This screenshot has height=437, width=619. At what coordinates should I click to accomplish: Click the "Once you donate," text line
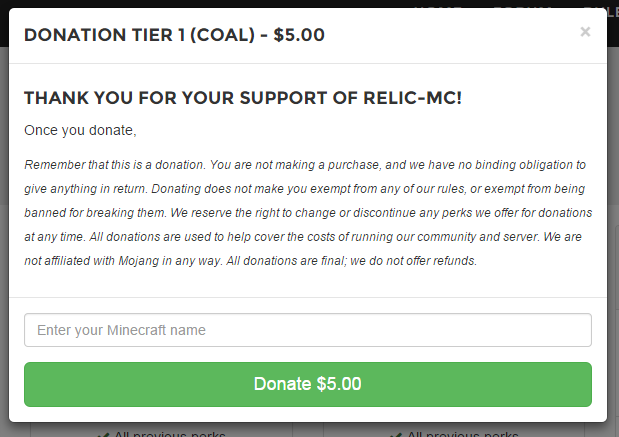tap(80, 130)
